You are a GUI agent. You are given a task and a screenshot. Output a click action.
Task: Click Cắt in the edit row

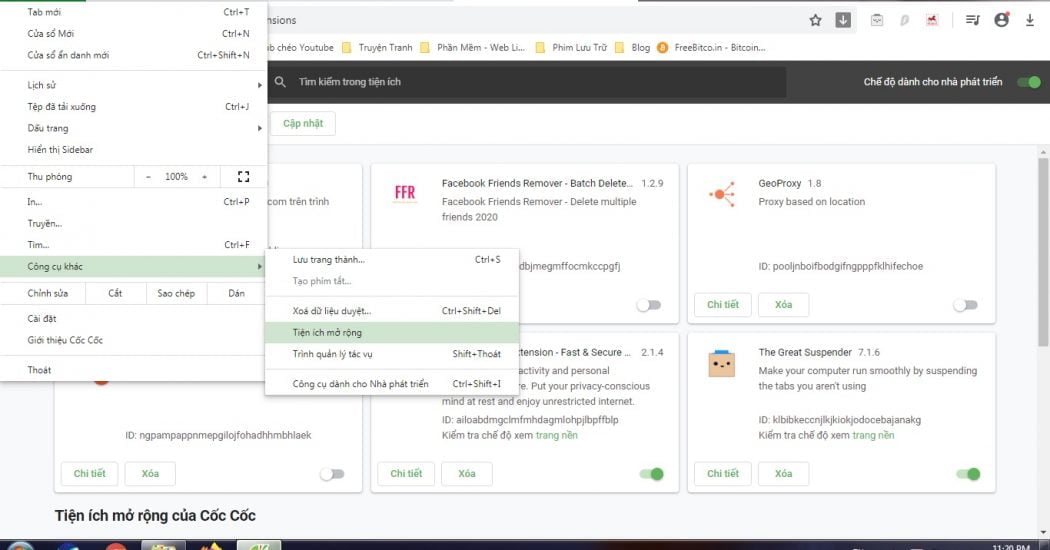click(115, 293)
